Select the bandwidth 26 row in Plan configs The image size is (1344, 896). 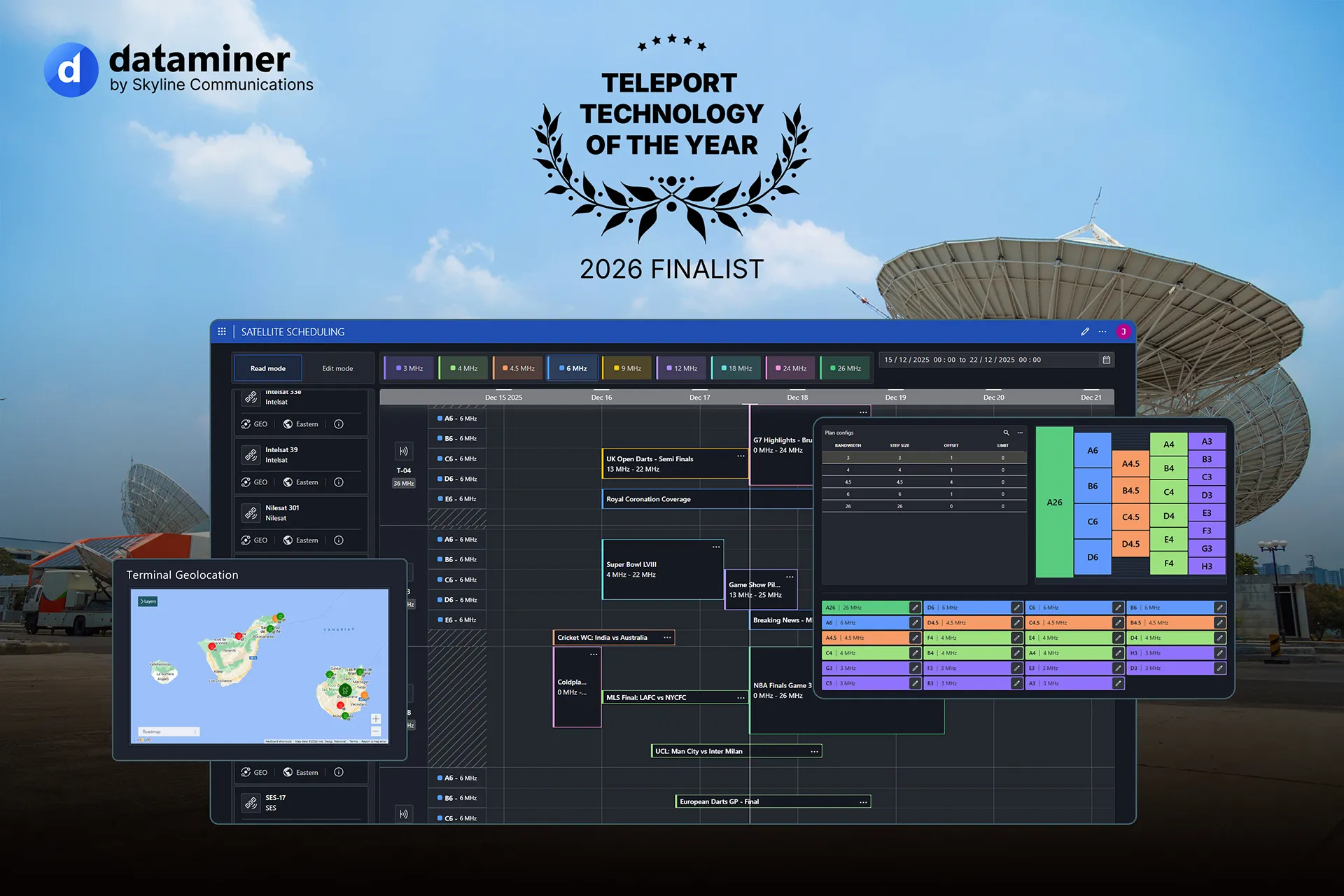point(924,506)
